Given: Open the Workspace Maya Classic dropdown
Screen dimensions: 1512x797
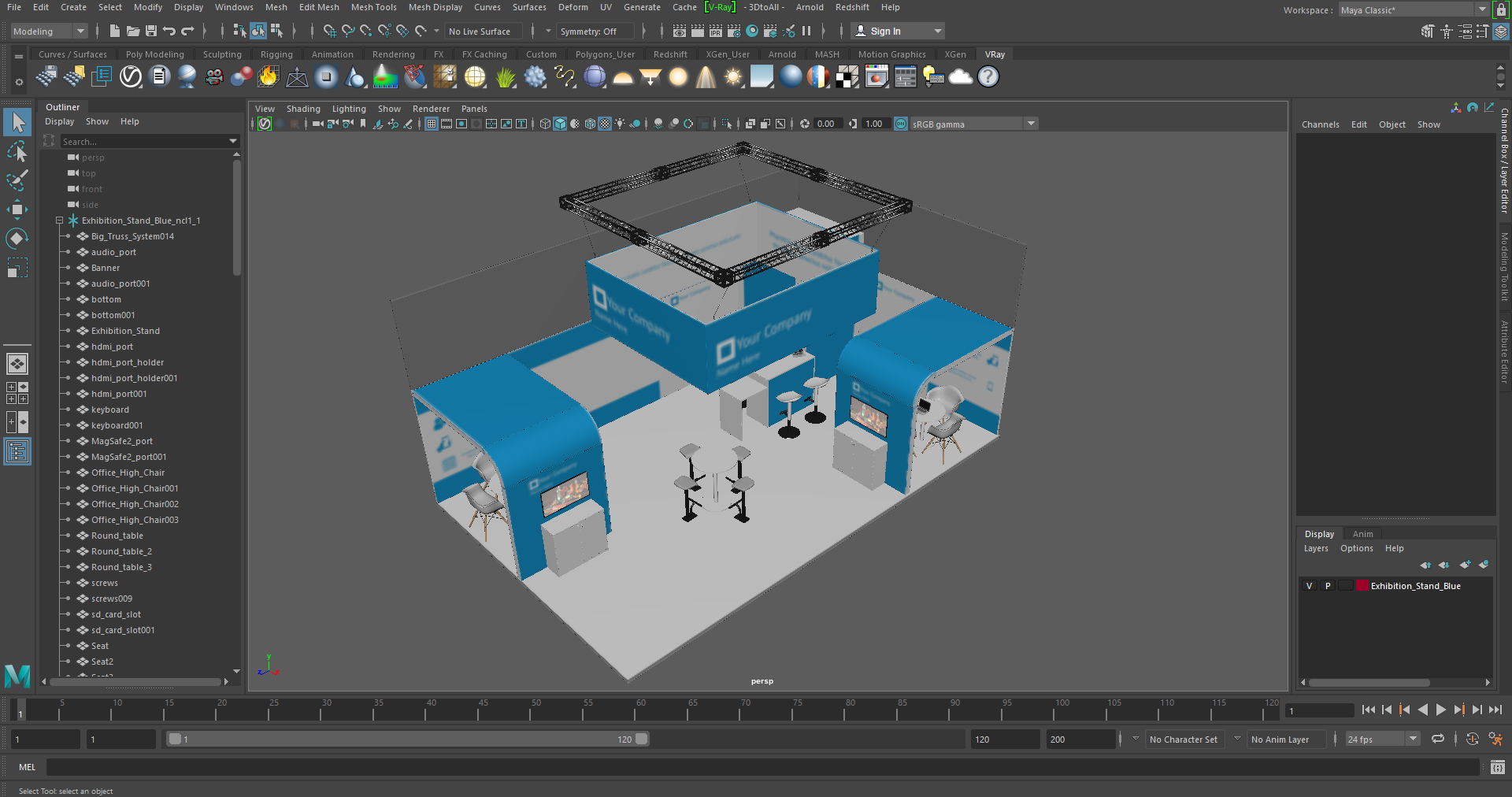Looking at the screenshot, I should tap(1414, 10).
